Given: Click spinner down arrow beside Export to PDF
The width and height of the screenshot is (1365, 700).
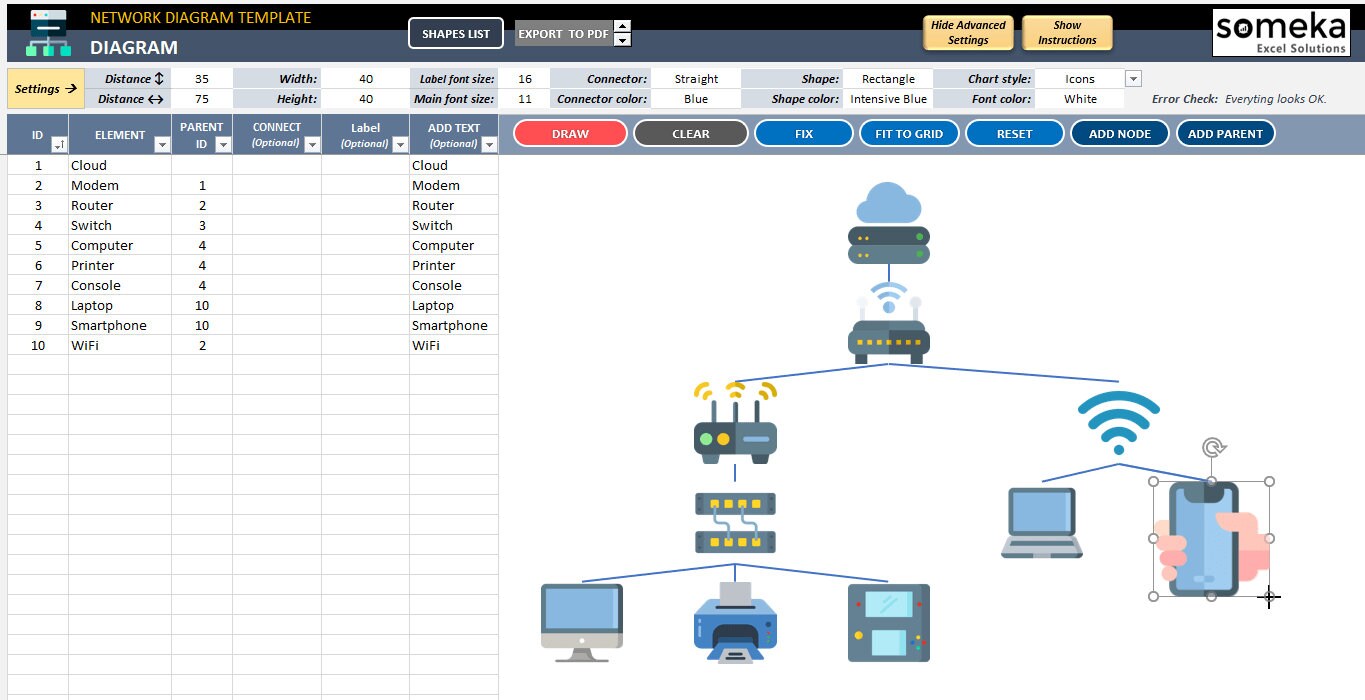Looking at the screenshot, I should point(622,40).
